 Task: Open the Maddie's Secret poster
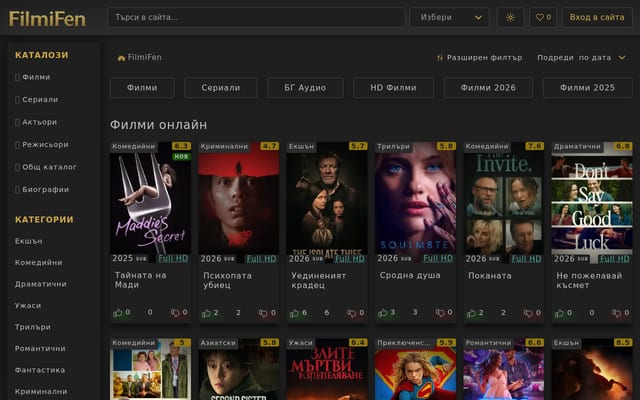(151, 202)
